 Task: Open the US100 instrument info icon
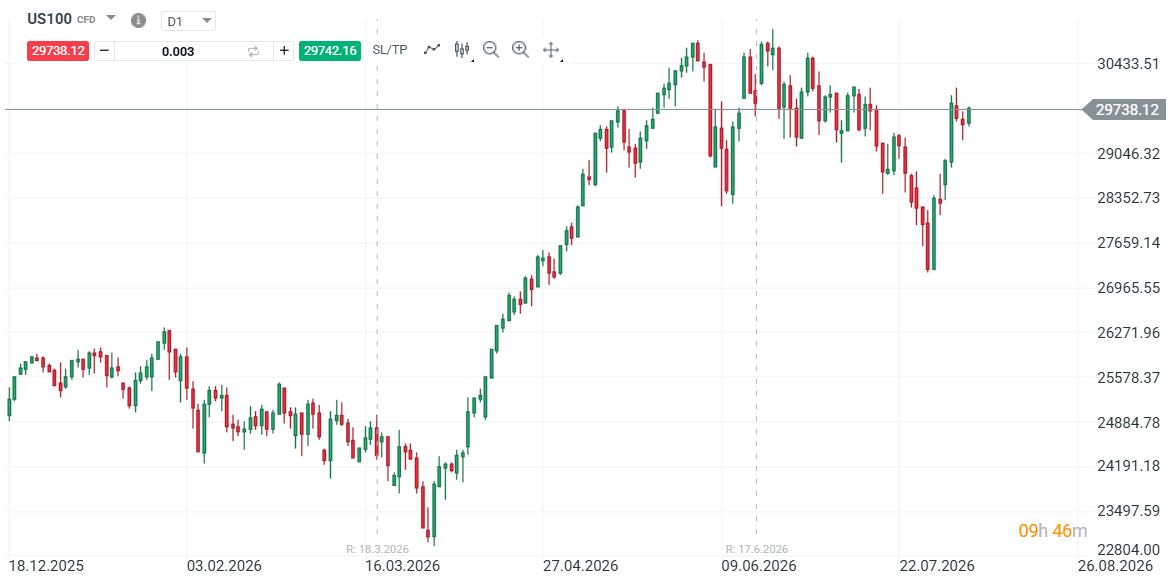point(138,20)
